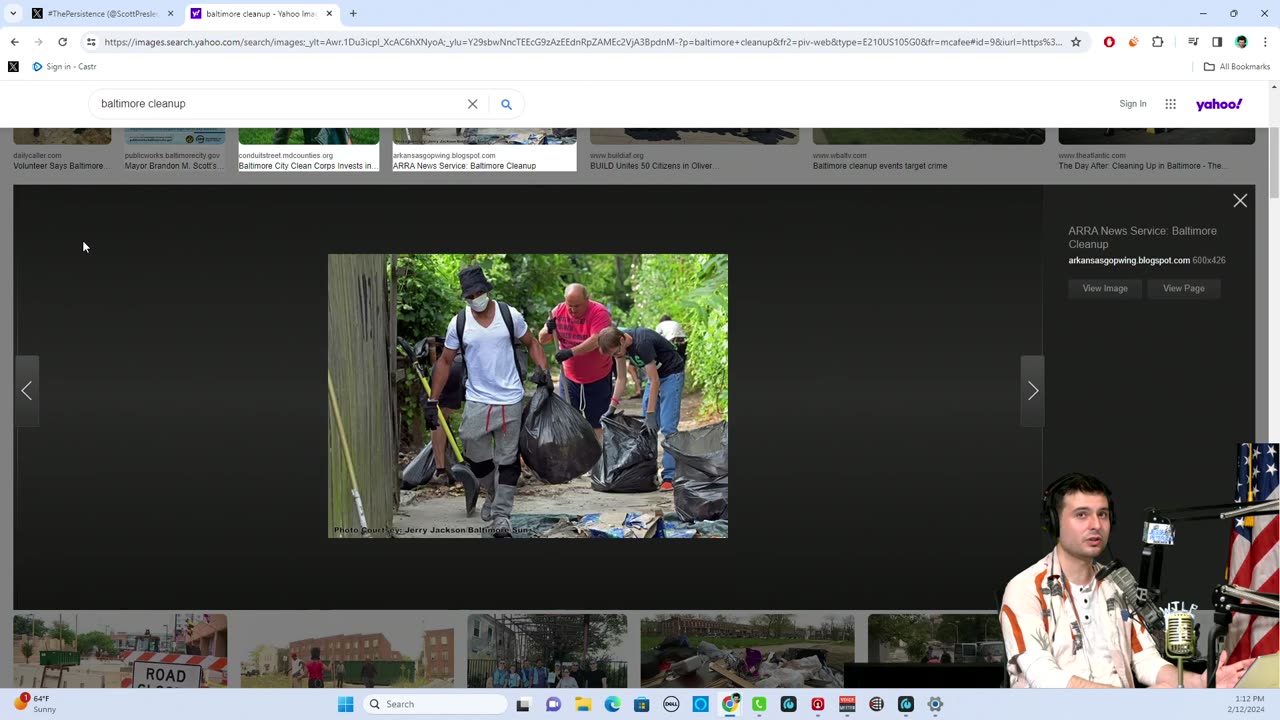Click the address bar URL
The image size is (1280, 720).
click(x=582, y=42)
